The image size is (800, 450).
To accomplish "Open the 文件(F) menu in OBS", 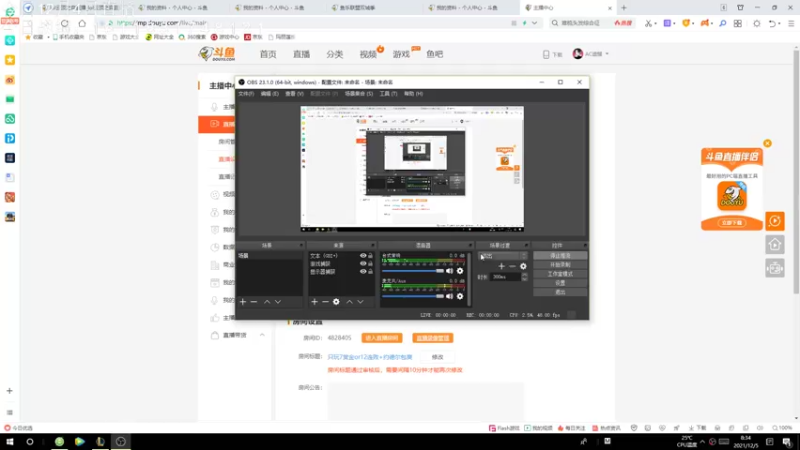I will coord(246,94).
